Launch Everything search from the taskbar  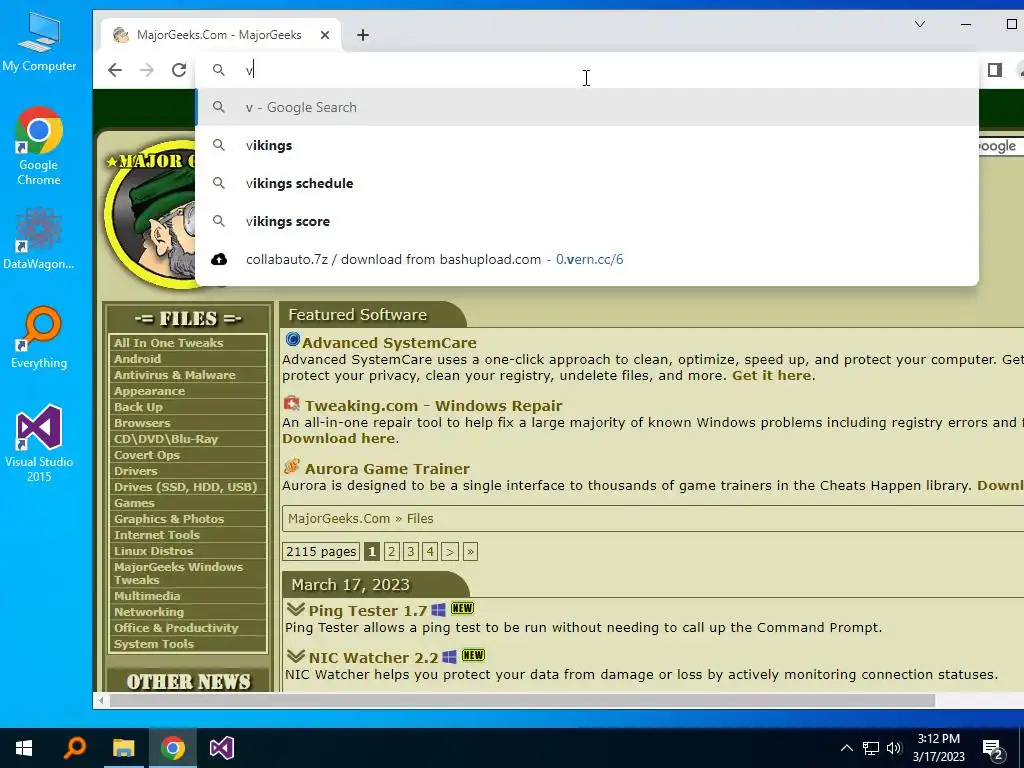point(74,748)
